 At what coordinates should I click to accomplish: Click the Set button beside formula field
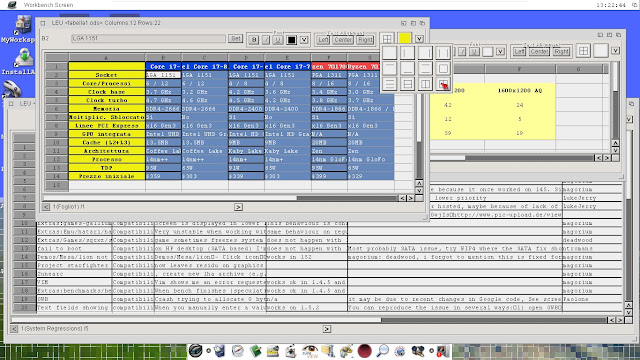coord(236,38)
